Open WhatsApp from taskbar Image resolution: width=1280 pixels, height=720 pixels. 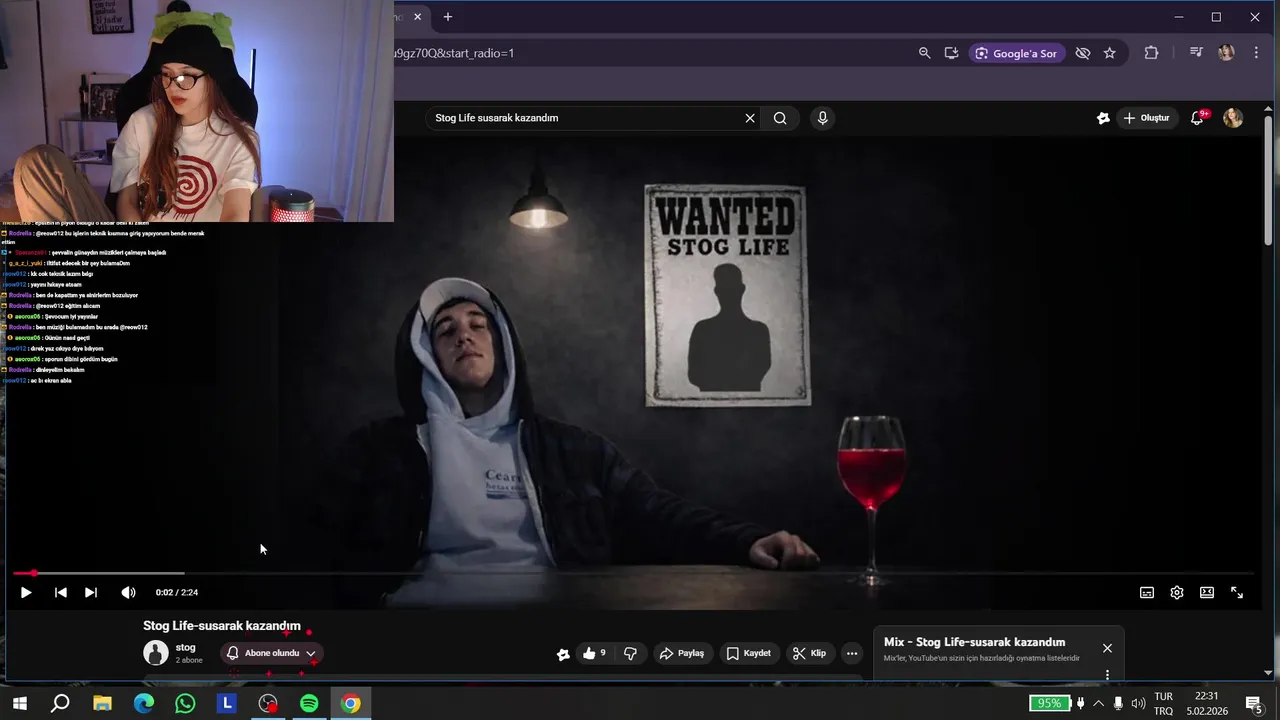[185, 703]
